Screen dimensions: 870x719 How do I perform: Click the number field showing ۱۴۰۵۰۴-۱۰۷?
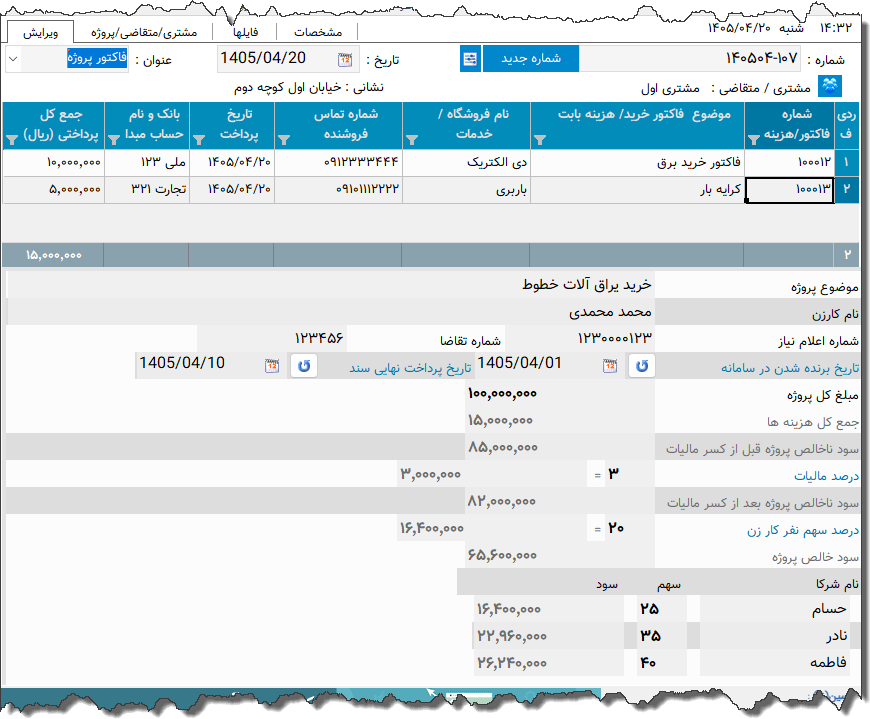690,59
